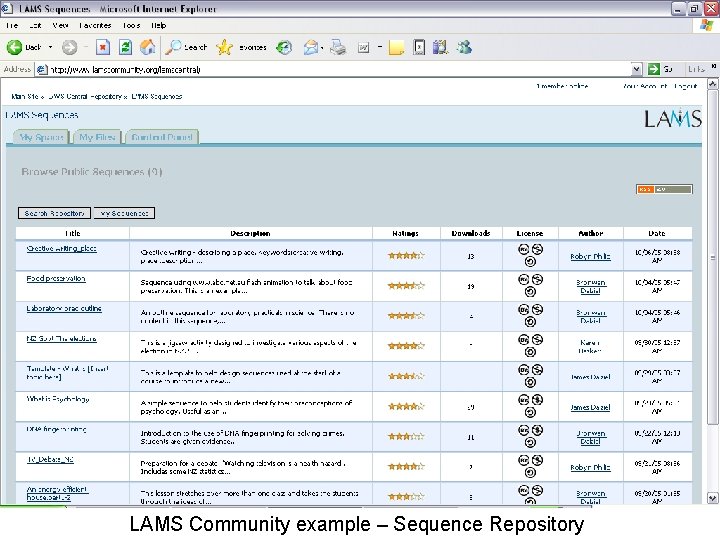
Task: Click the vertical scrollbar thumb
Action: [712, 257]
